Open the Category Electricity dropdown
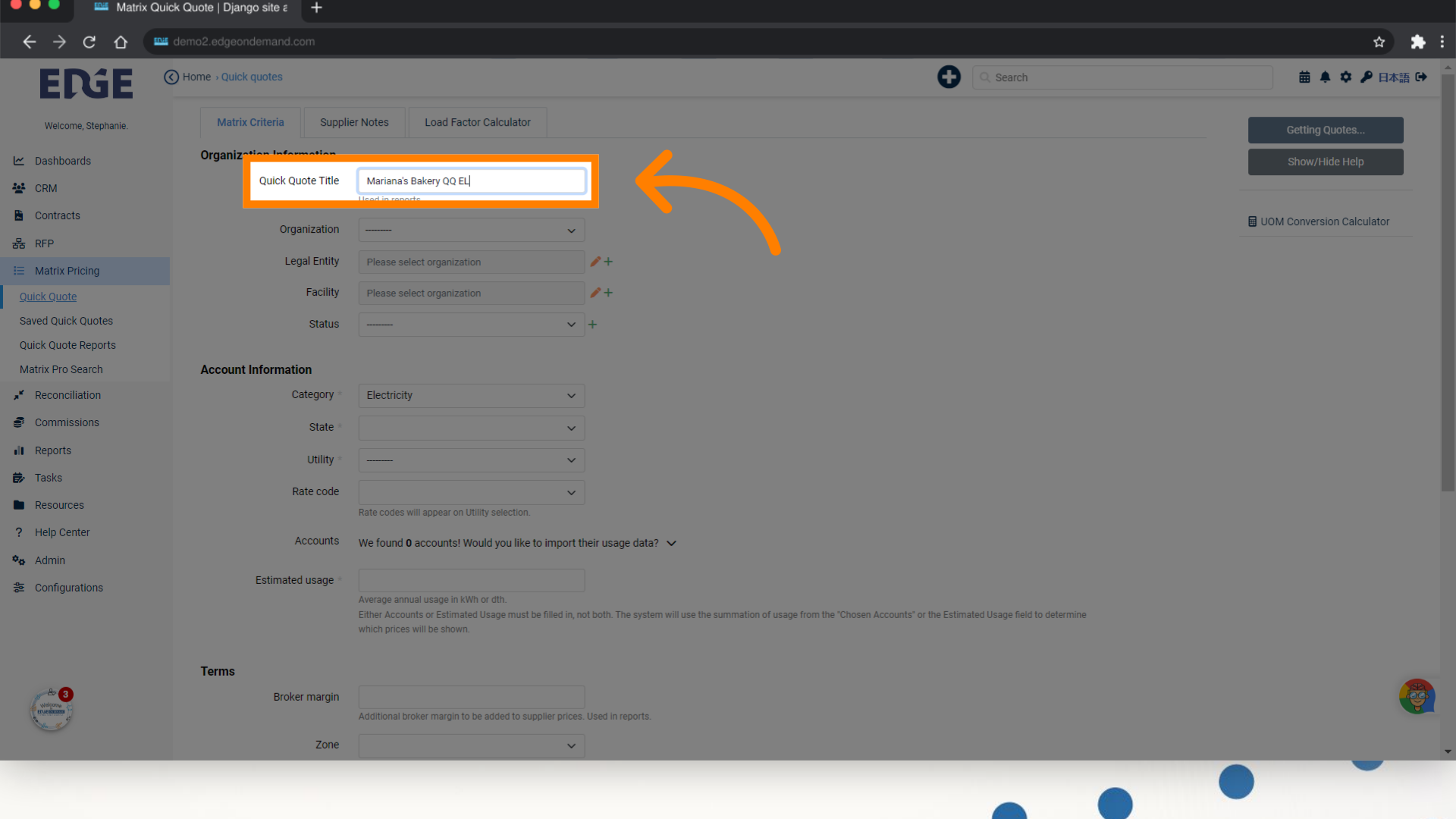This screenshot has width=1456, height=819. tap(471, 395)
